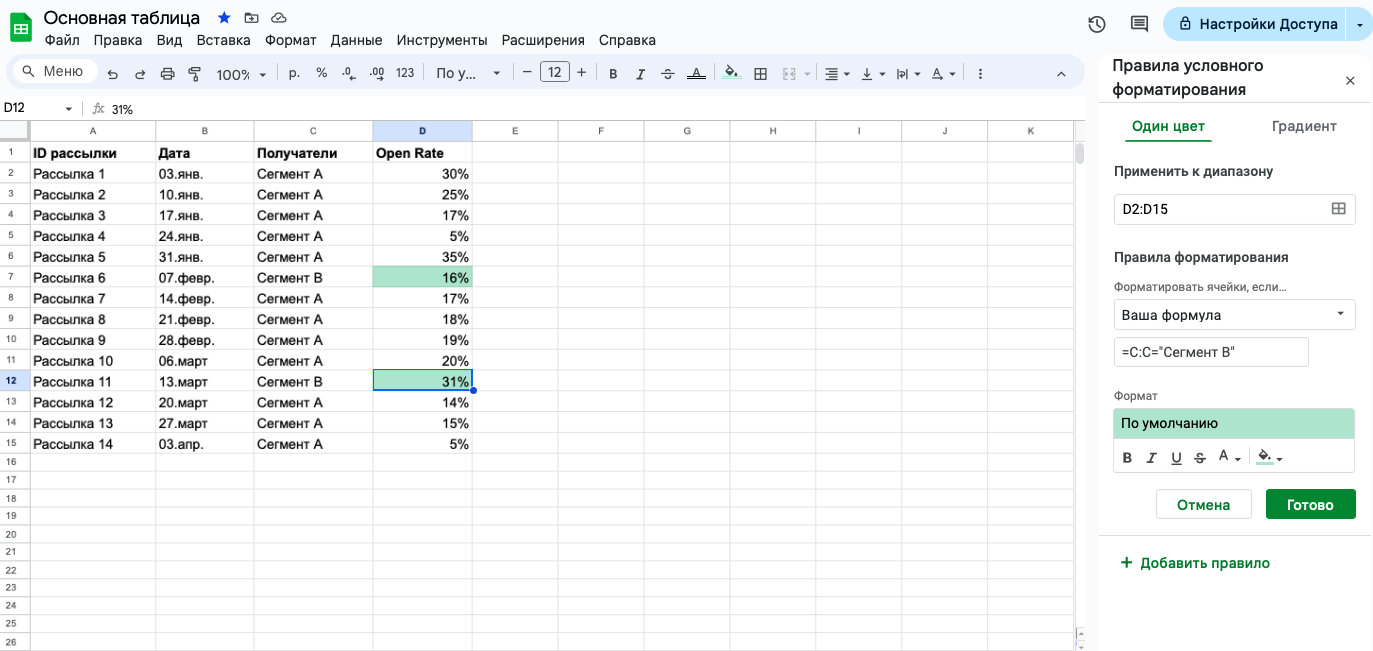
Task: Open horizontal align dropdown
Action: point(836,74)
